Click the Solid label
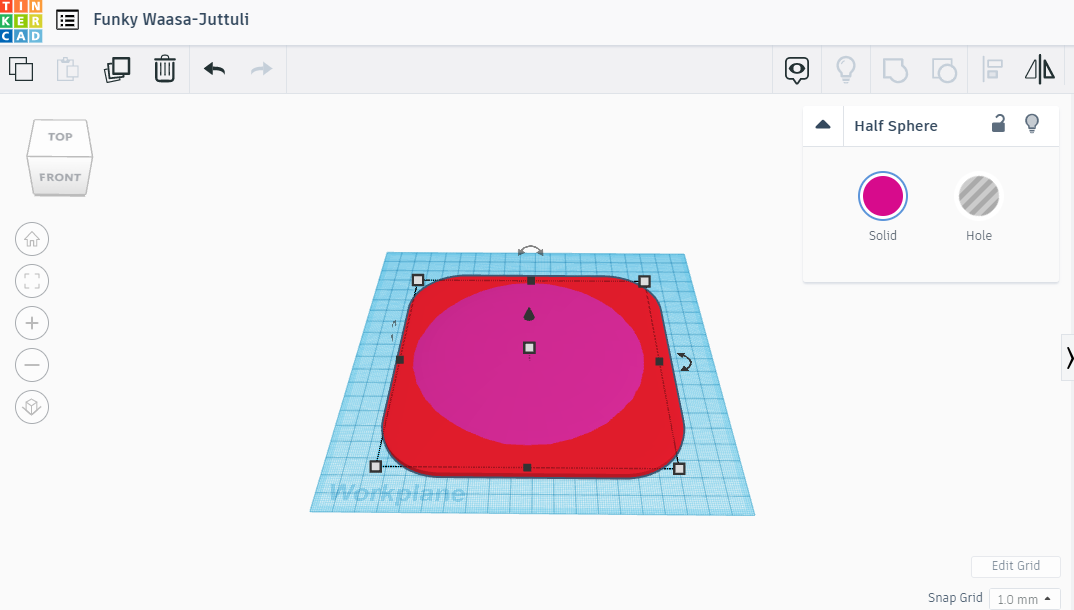The width and height of the screenshot is (1074, 610). [x=883, y=236]
